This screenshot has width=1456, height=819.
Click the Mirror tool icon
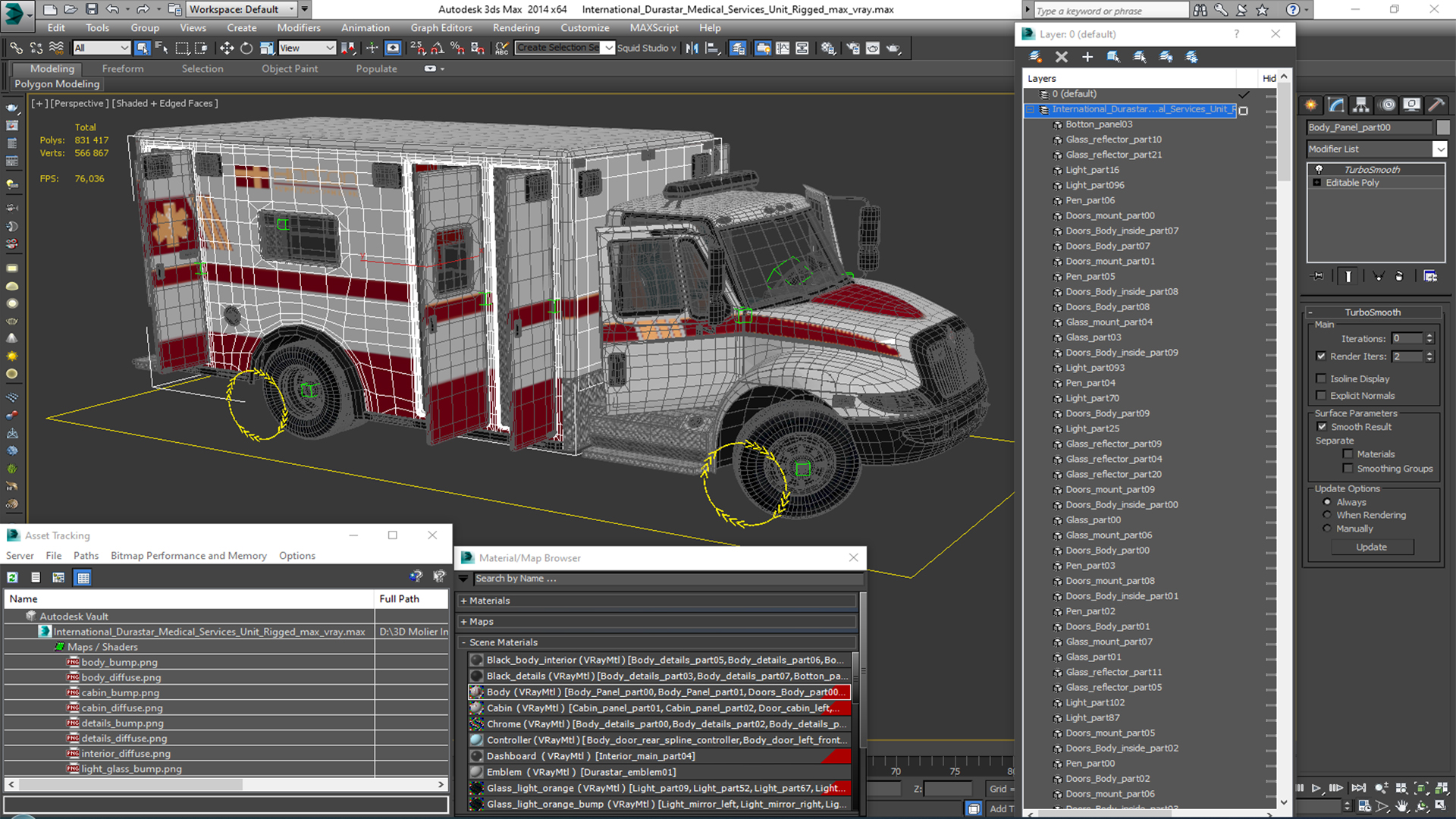(x=692, y=48)
